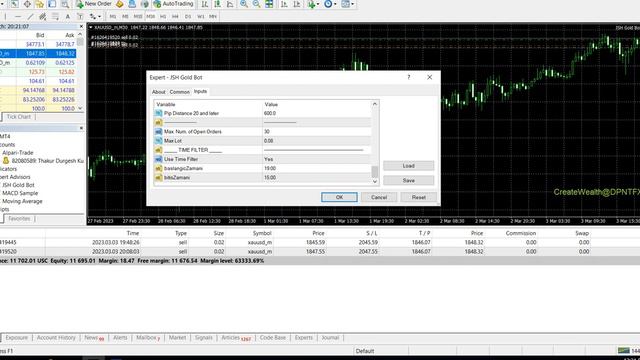Open the Code Base terminal tab
The width and height of the screenshot is (640, 360).
coord(273,338)
